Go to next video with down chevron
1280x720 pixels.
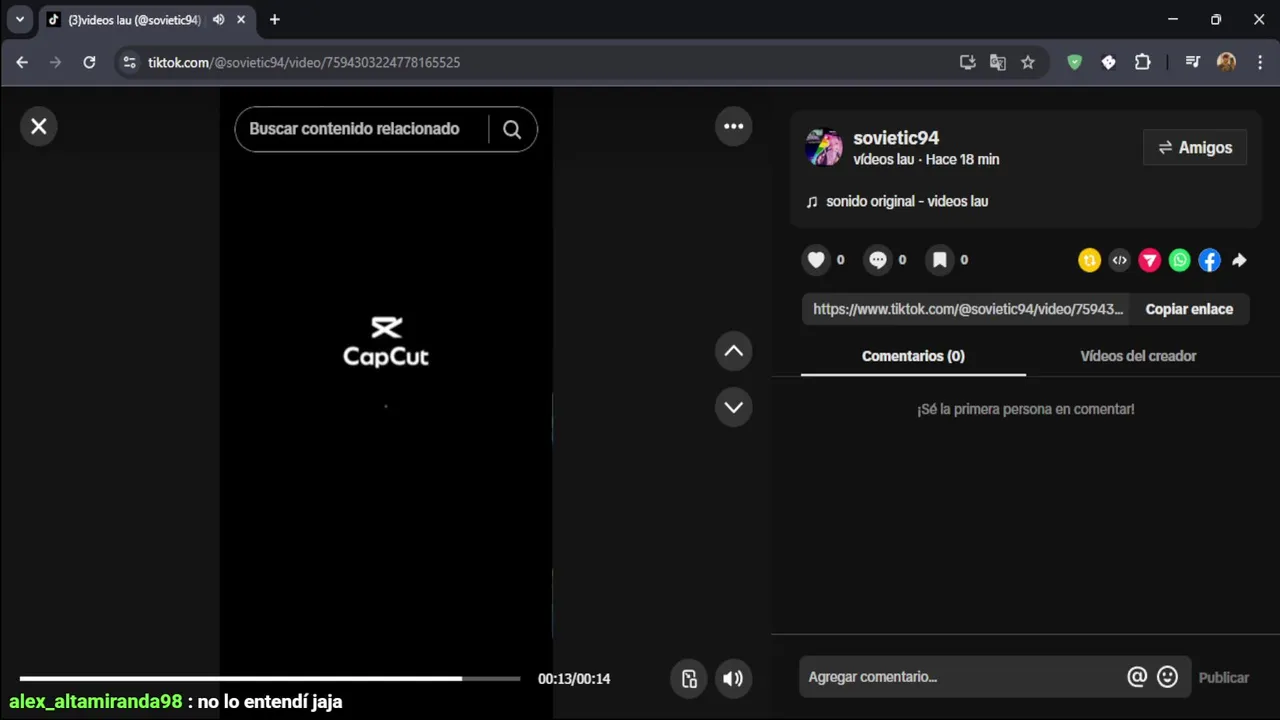(x=733, y=407)
